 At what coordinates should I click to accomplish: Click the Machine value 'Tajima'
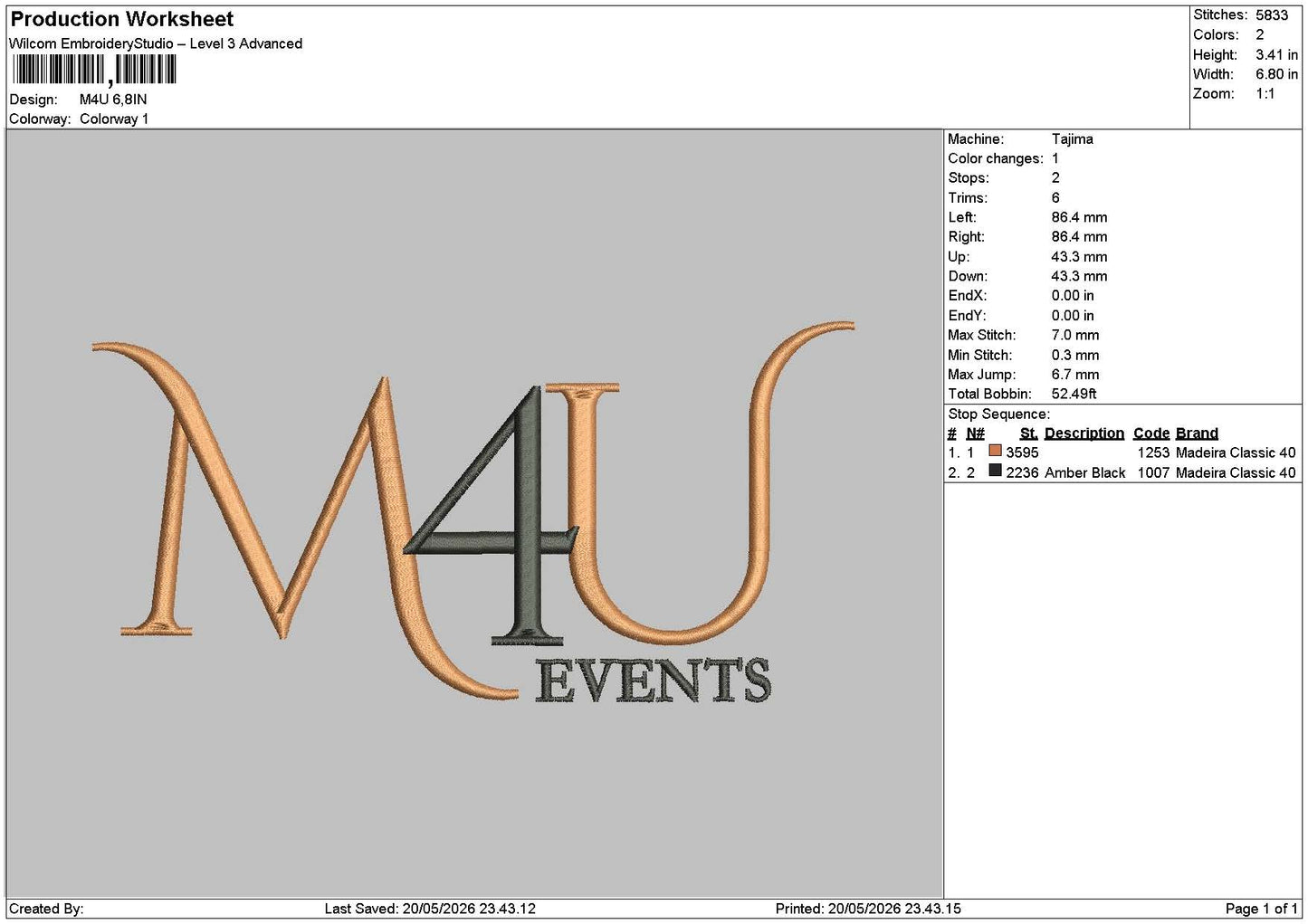coord(1073,139)
